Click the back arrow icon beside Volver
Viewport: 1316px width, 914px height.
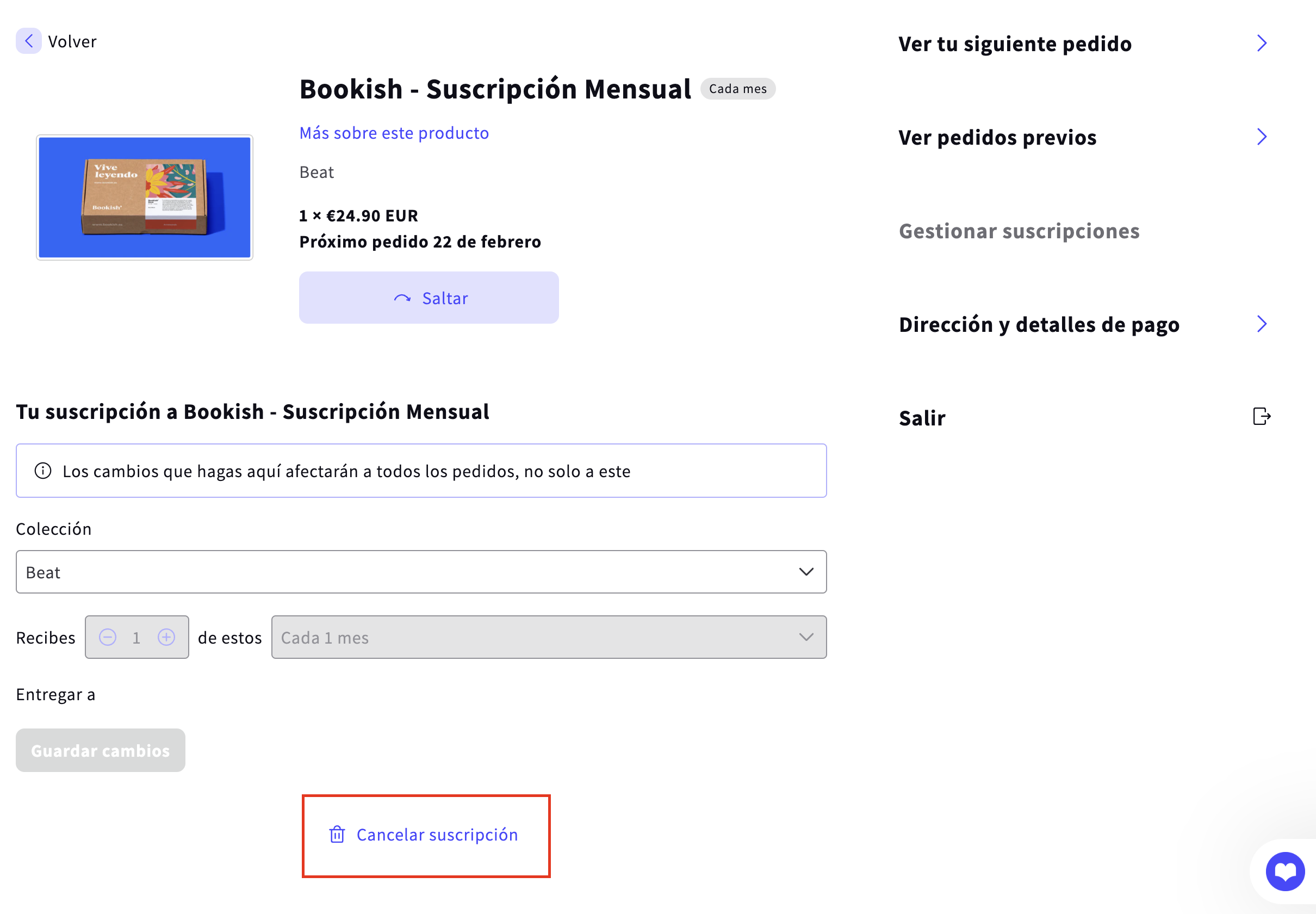pos(29,41)
